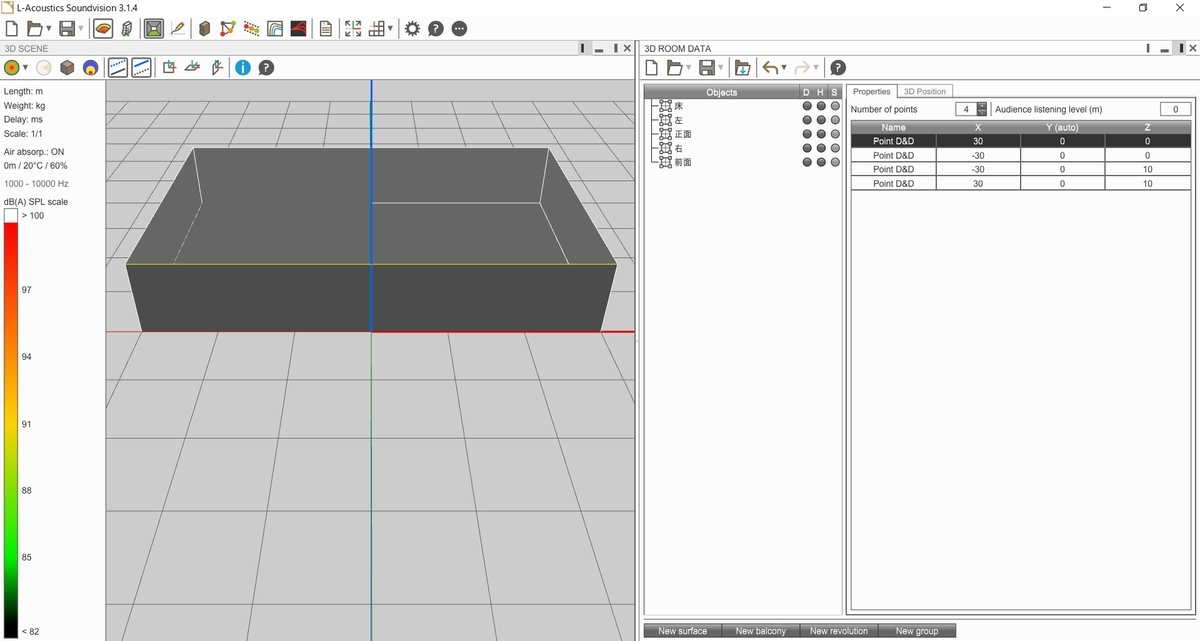The image size is (1200, 641).
Task: Click import icon in 3D Room Data toolbar
Action: pyautogui.click(x=742, y=68)
